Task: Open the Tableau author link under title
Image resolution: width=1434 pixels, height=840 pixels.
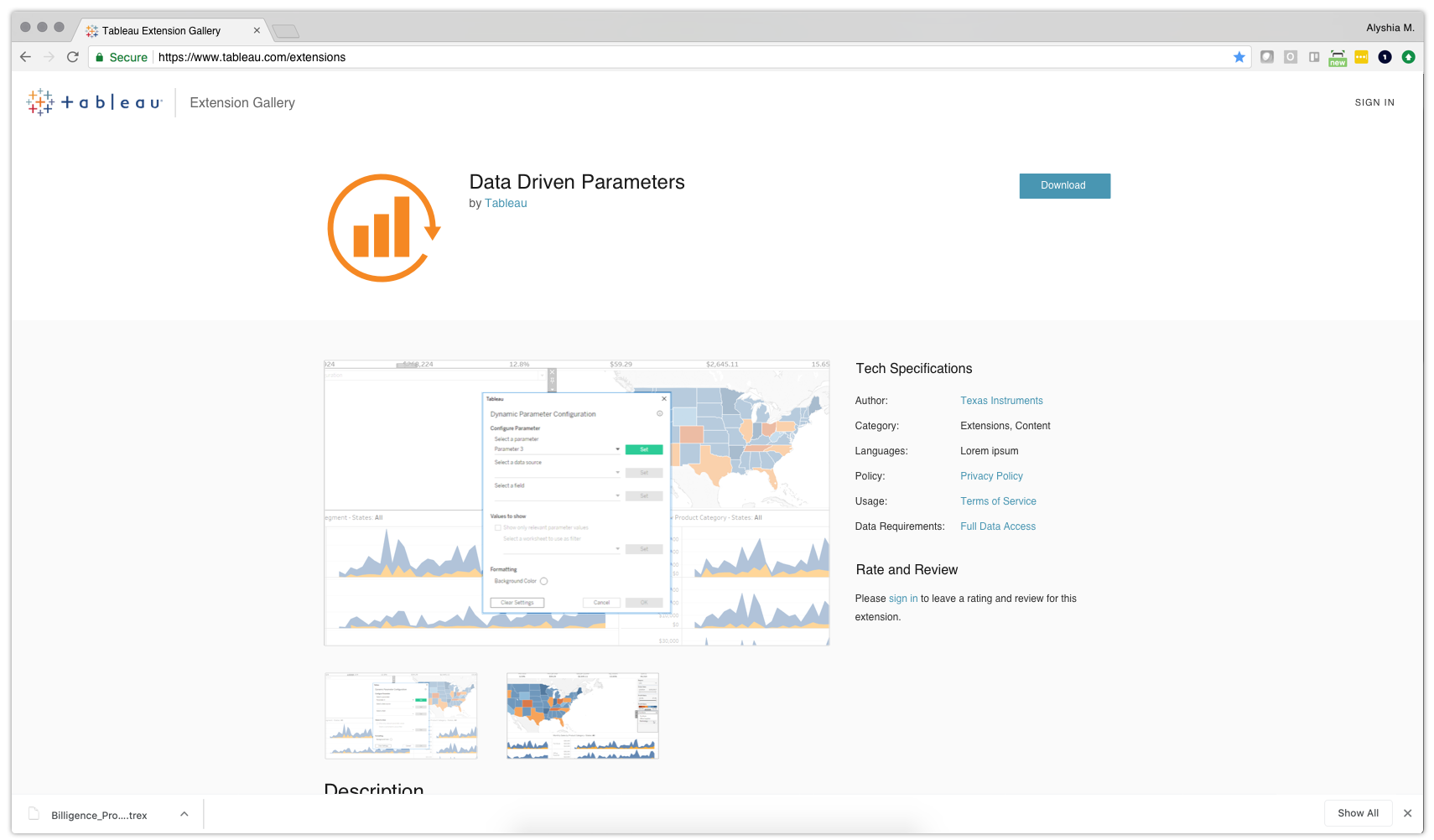Action: click(506, 203)
